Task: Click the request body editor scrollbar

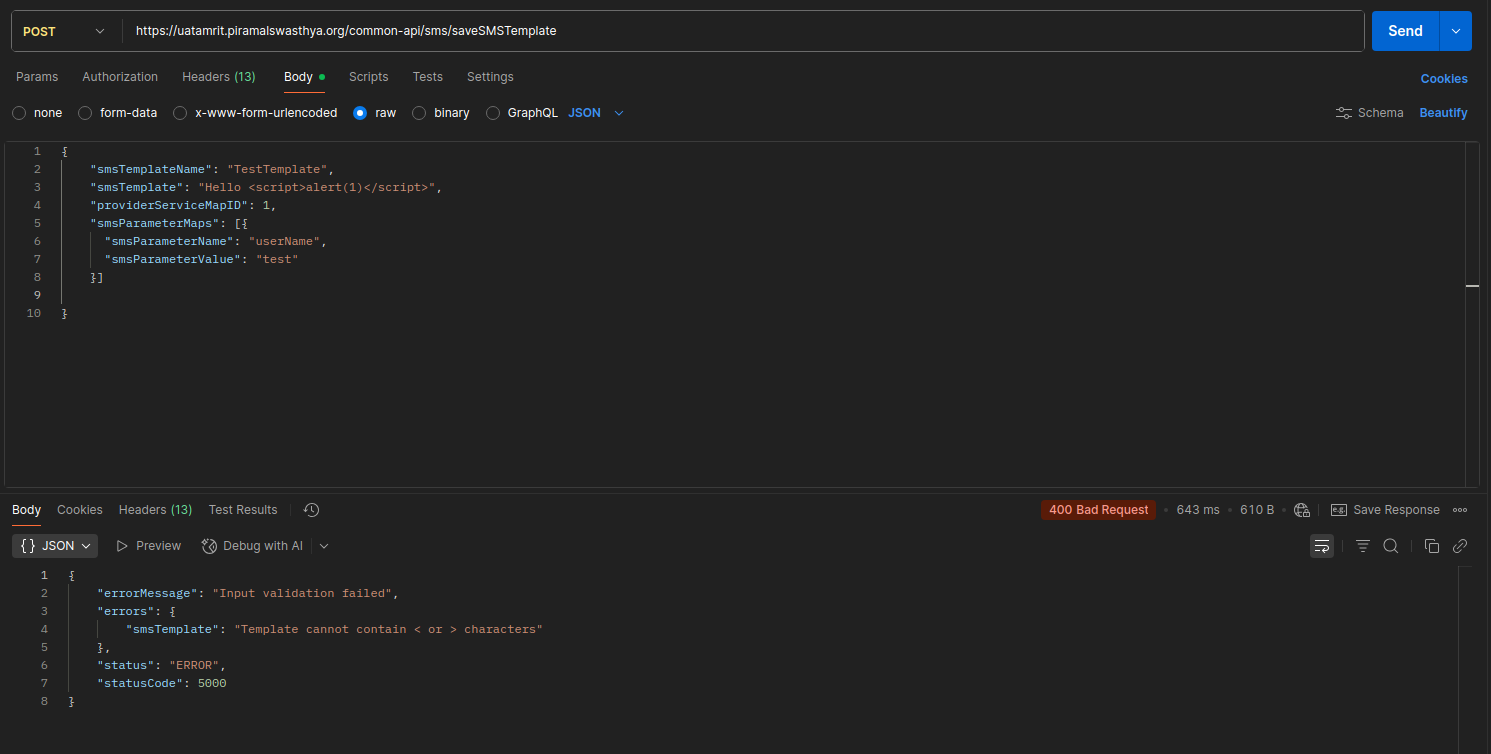Action: [x=1471, y=286]
